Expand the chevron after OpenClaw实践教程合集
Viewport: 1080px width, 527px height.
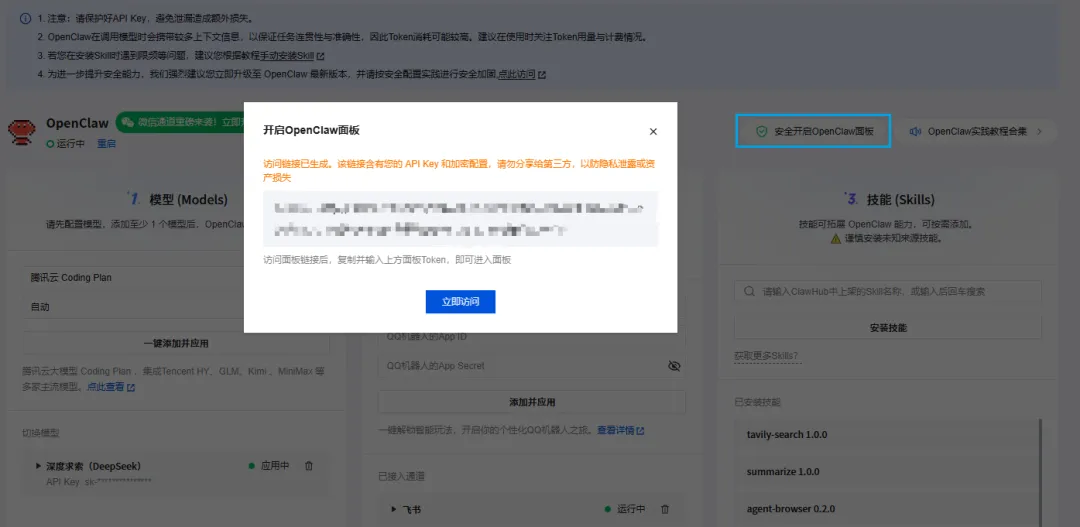(x=1039, y=132)
